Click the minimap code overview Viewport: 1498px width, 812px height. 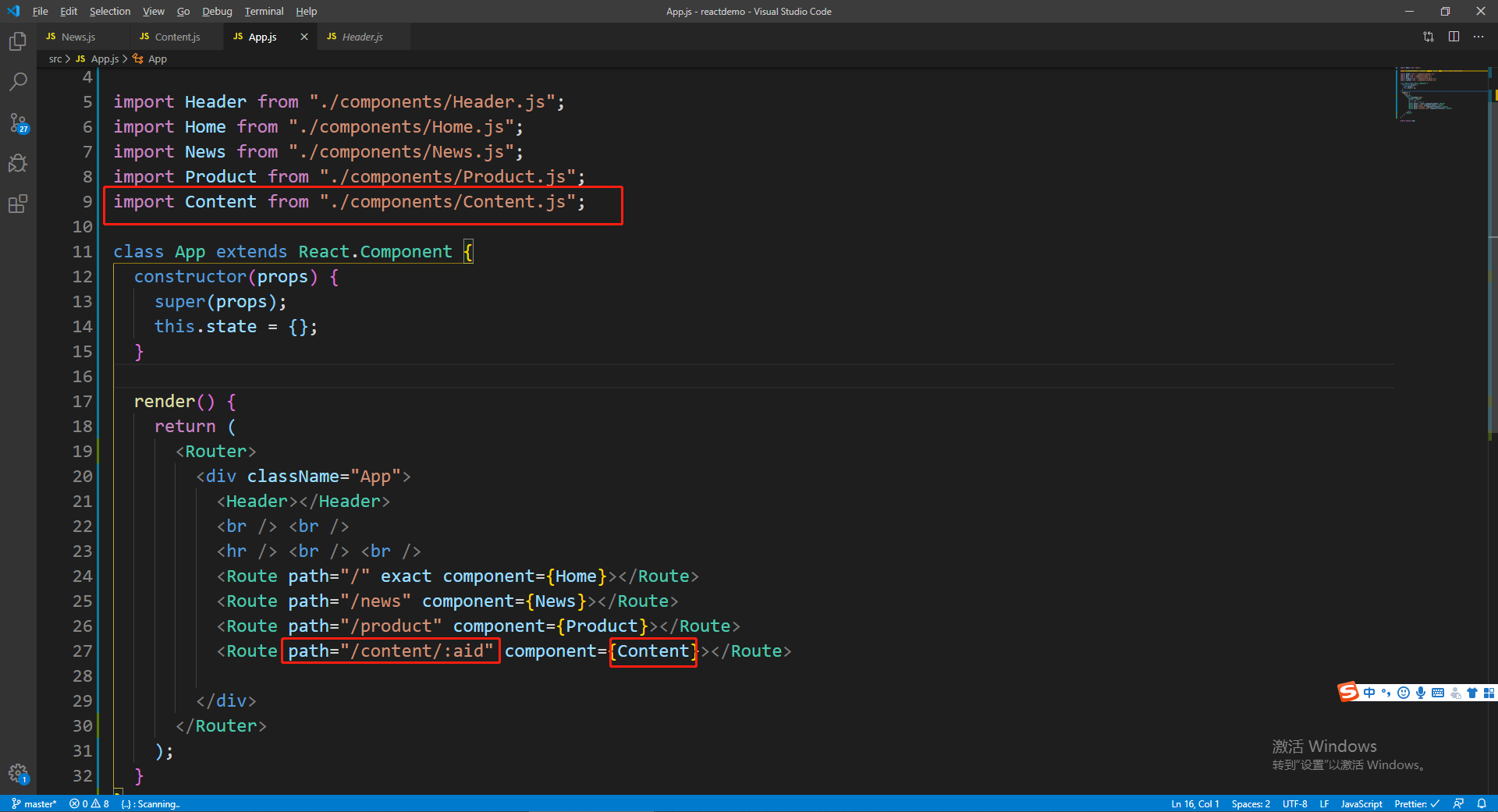[1441, 94]
